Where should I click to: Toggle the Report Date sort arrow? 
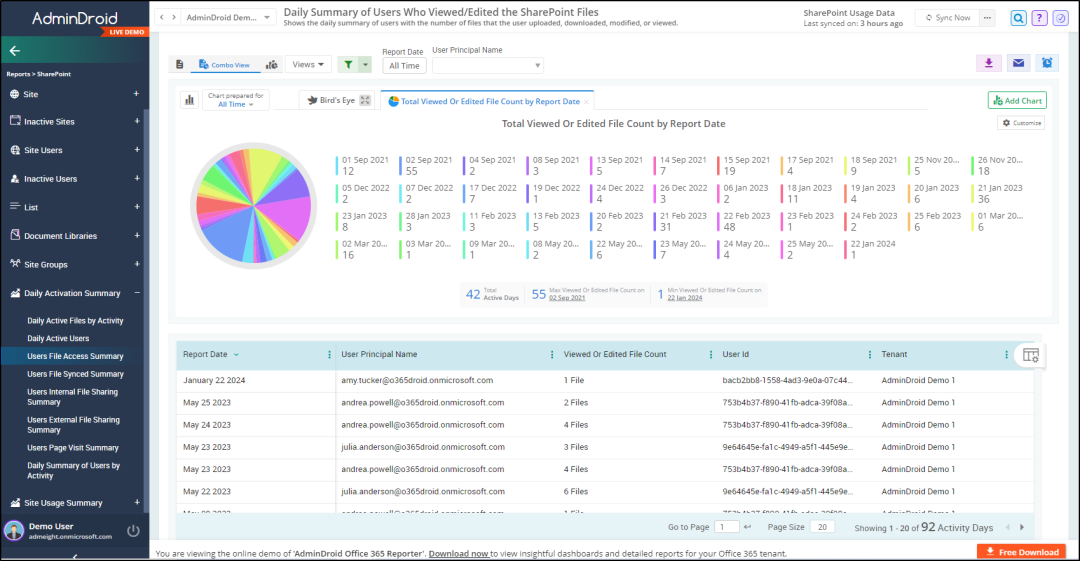click(x=236, y=355)
